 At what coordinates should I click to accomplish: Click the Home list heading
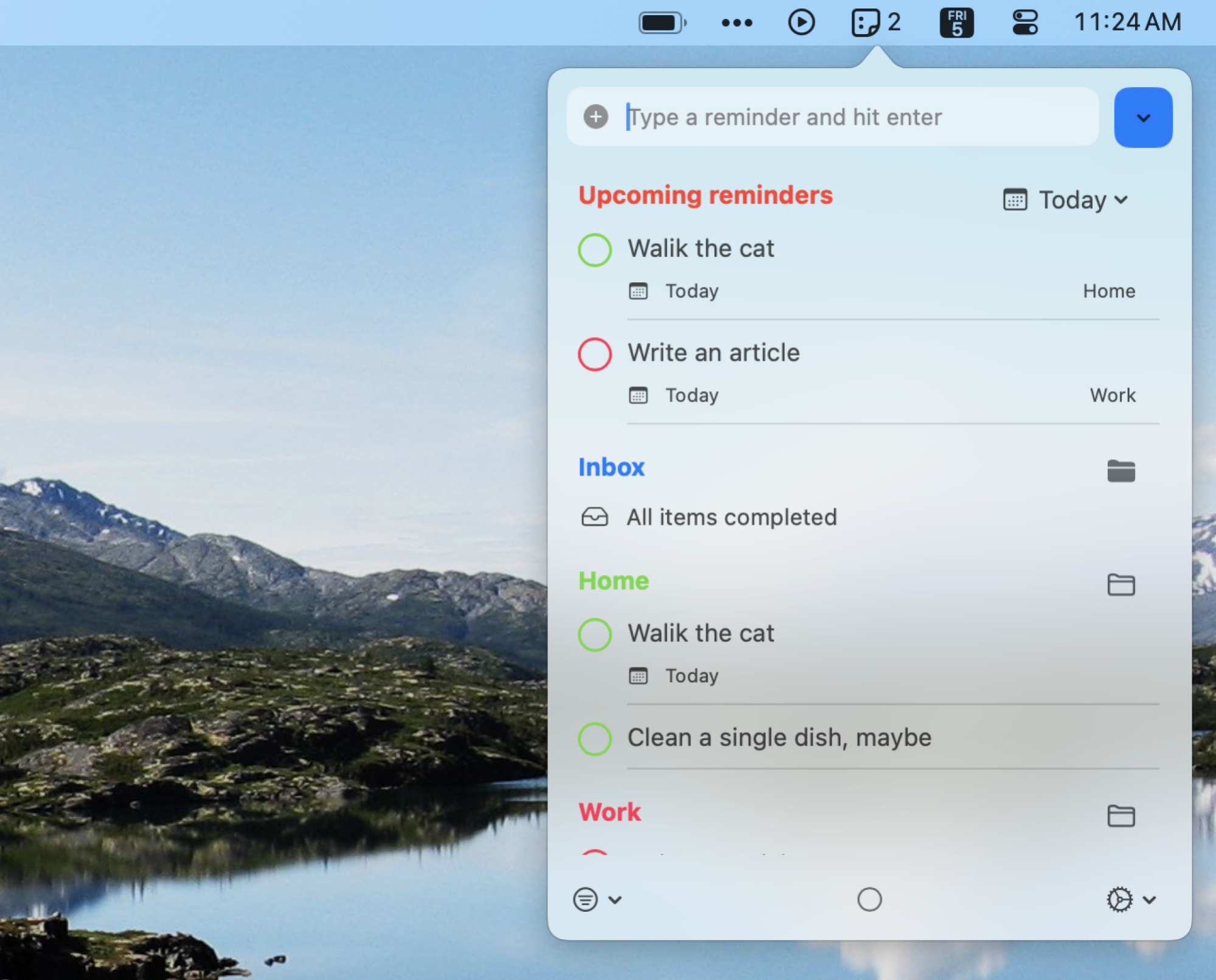click(x=613, y=581)
